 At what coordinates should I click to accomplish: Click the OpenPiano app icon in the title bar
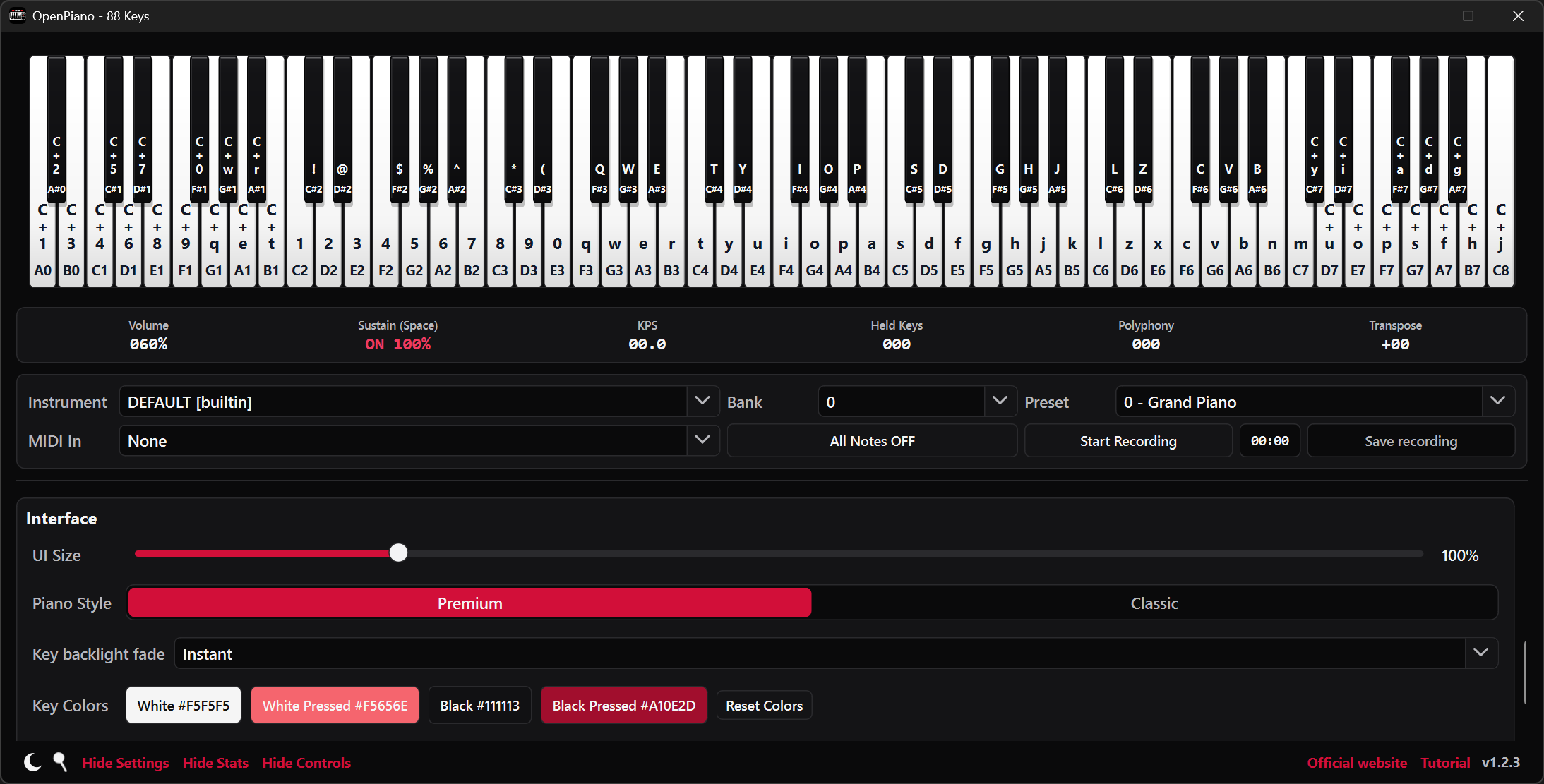tap(18, 16)
